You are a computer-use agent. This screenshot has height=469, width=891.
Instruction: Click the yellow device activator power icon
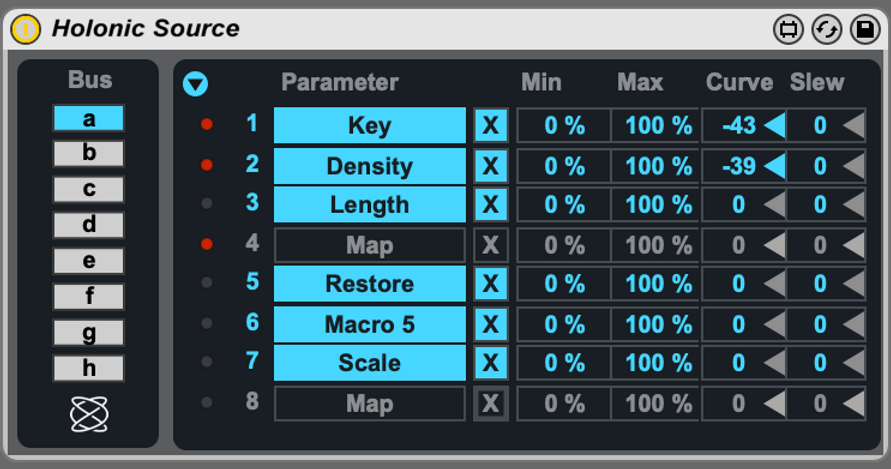[25, 29]
